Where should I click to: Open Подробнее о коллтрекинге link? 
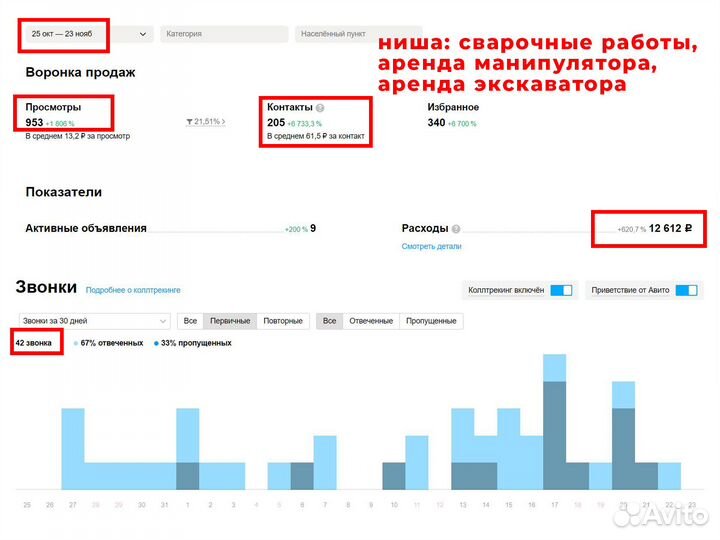133,290
